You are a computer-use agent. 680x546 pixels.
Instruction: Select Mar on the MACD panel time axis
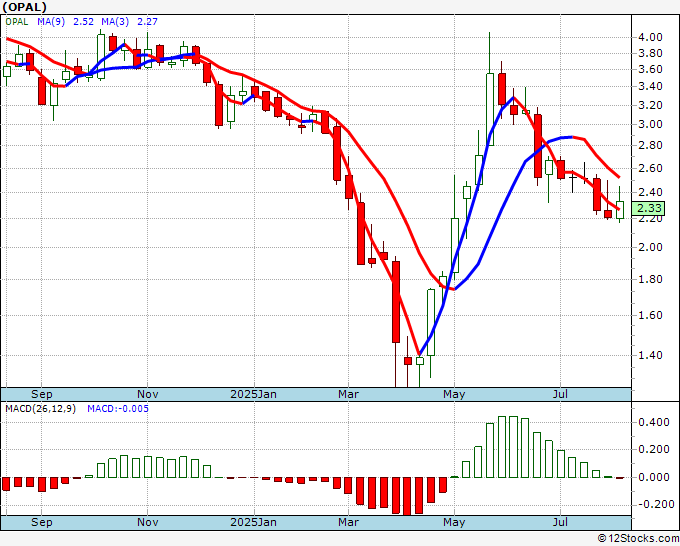pyautogui.click(x=349, y=522)
